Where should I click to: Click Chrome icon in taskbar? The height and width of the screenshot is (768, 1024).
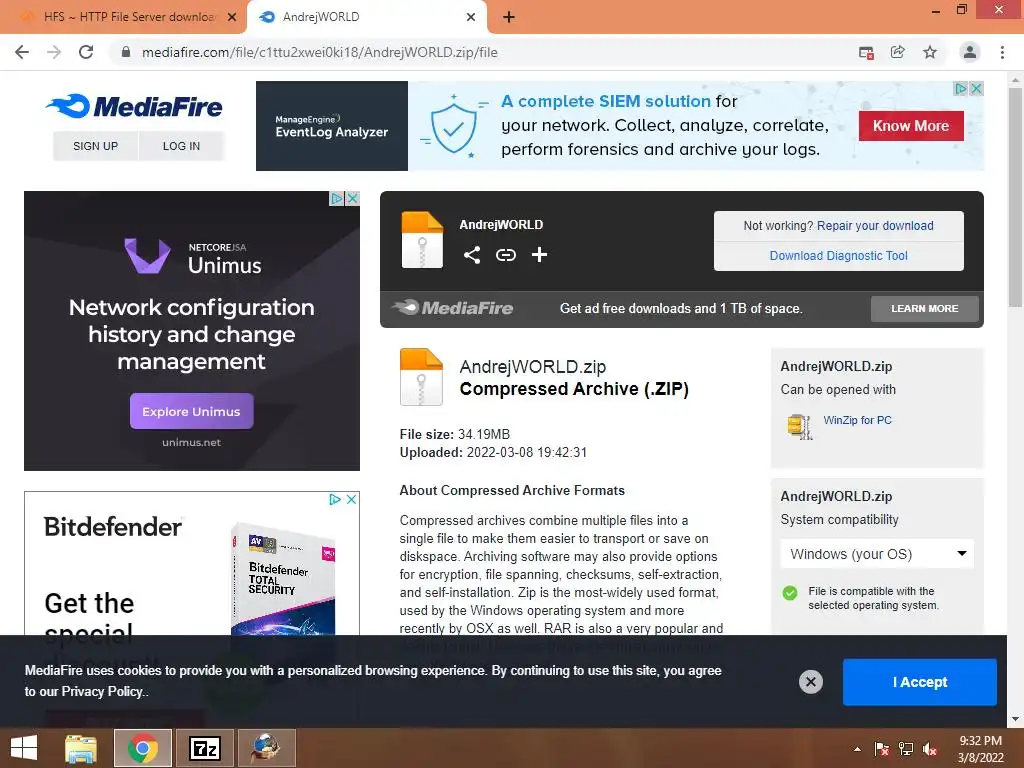click(143, 748)
